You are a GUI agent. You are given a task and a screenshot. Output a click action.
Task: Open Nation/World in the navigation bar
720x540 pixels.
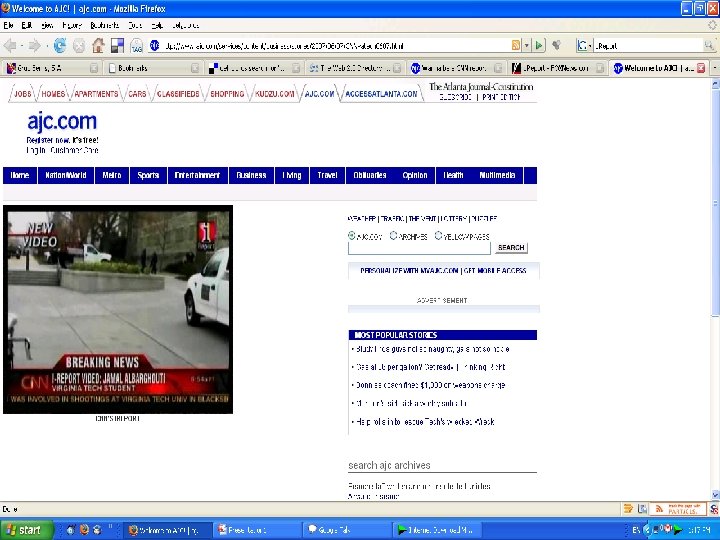click(x=66, y=175)
